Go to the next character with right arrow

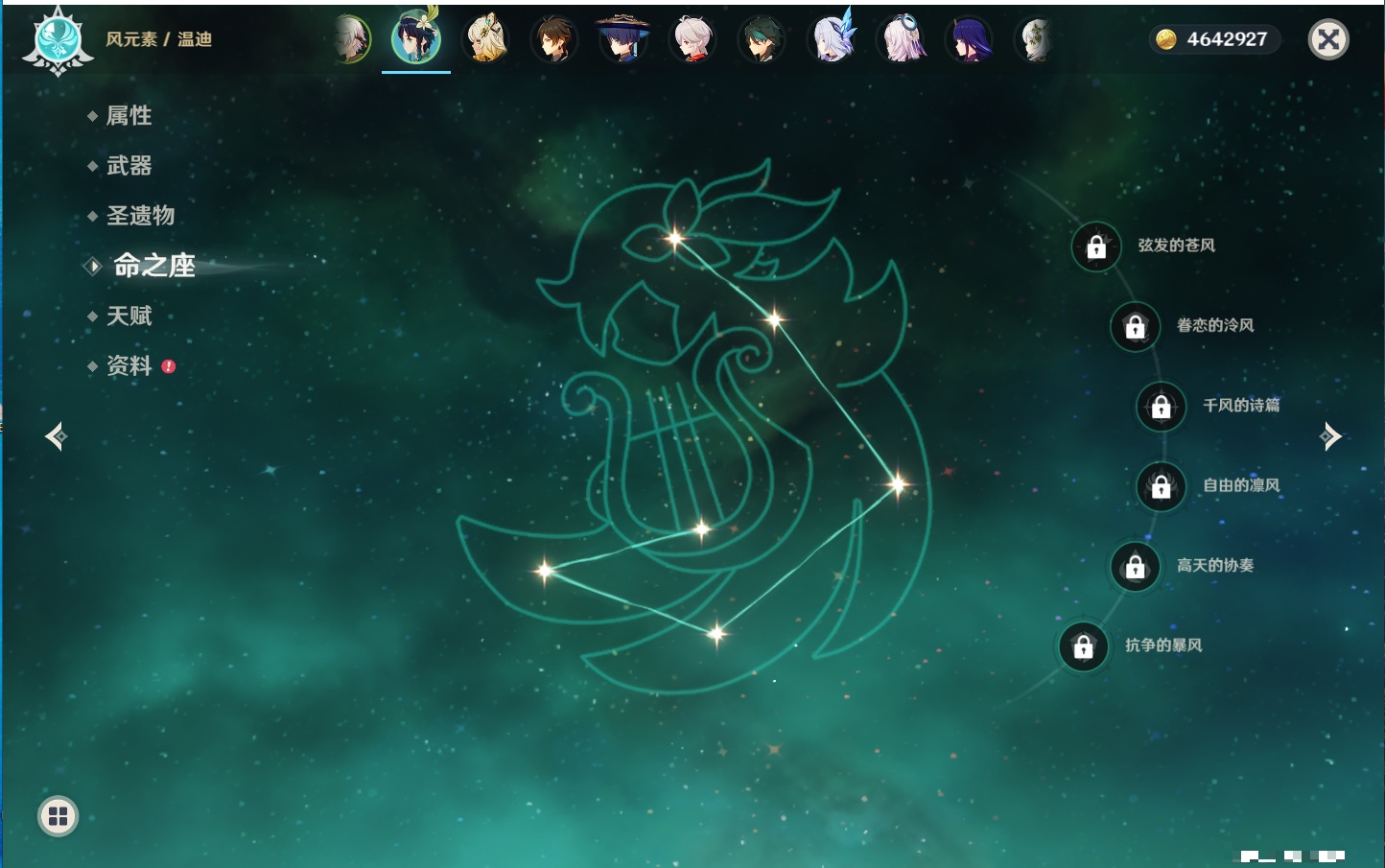click(1330, 436)
